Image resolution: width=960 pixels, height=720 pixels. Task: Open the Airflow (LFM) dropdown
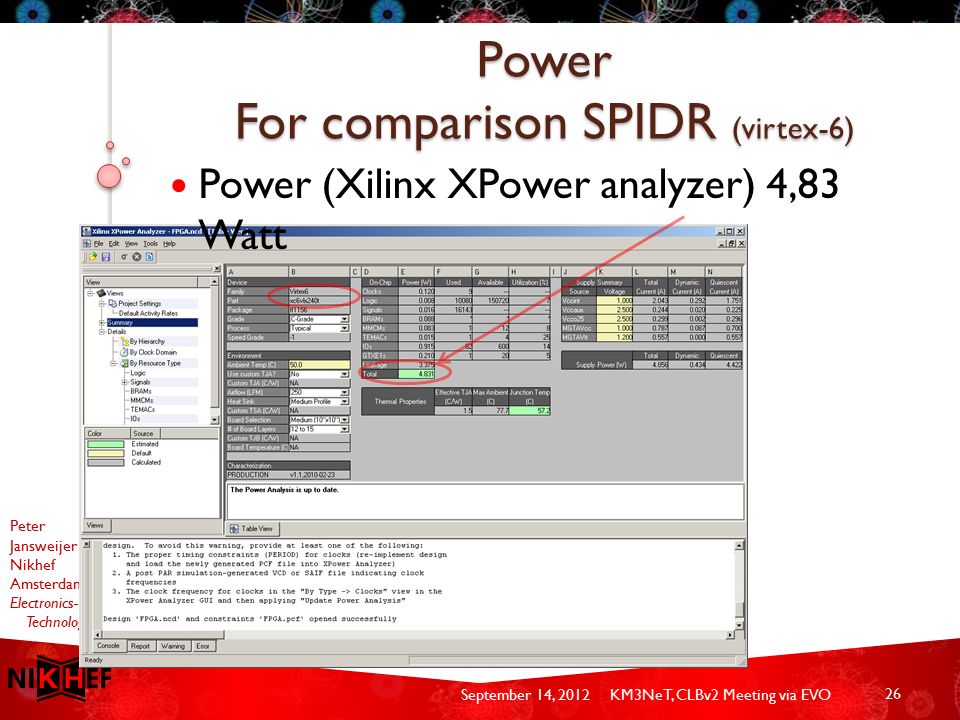click(x=345, y=392)
